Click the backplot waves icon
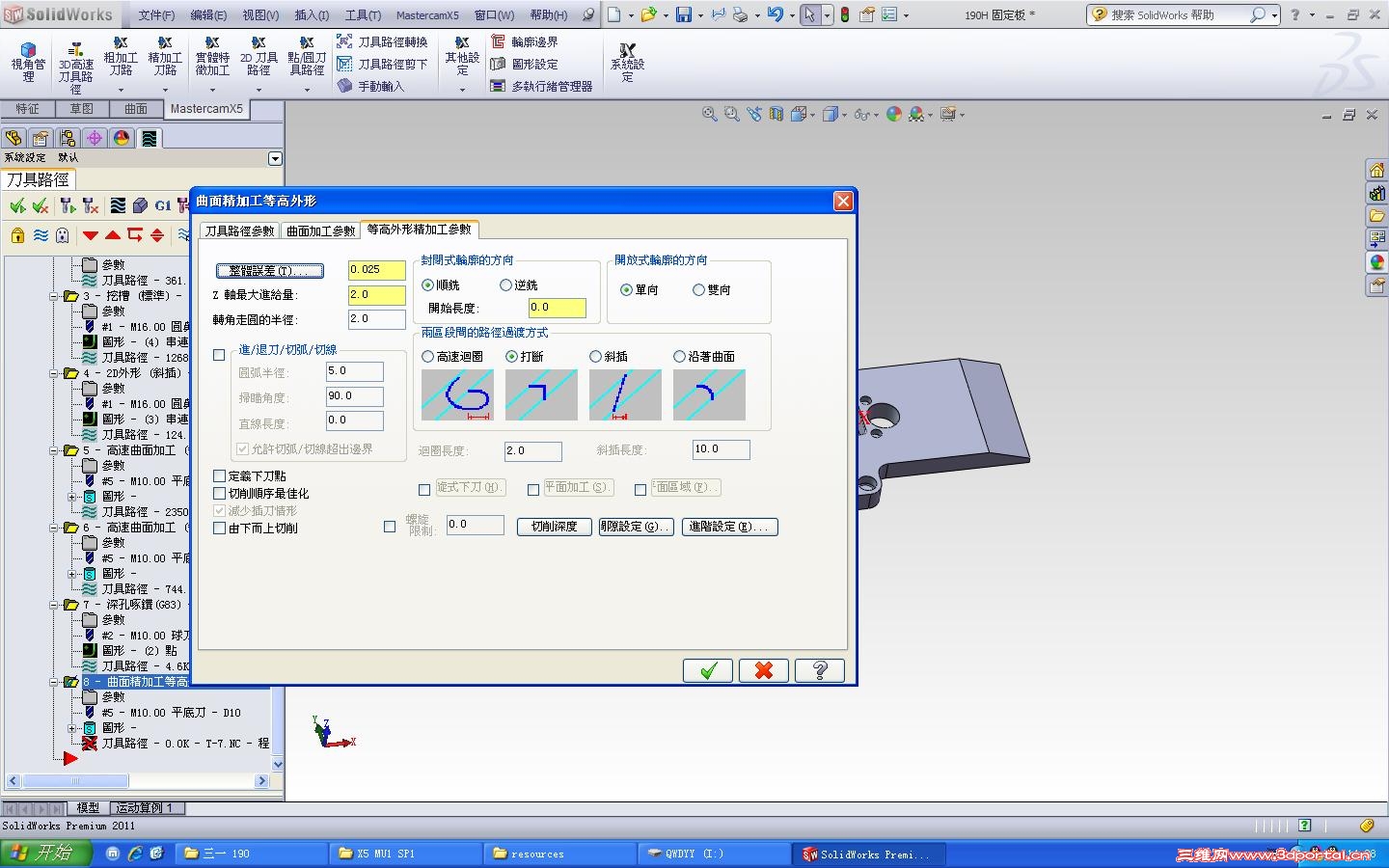Viewport: 1389px width, 868px height. click(x=118, y=205)
